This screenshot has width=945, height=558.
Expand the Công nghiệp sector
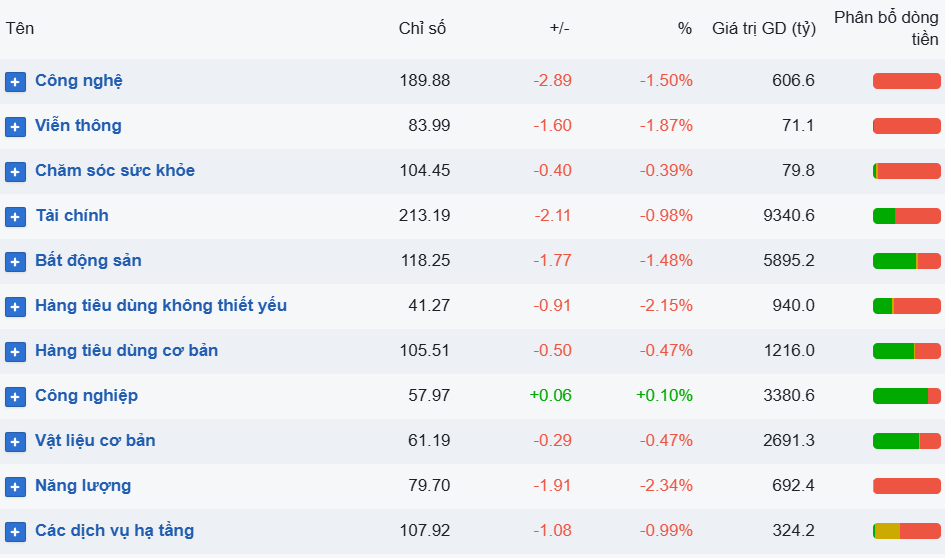pyautogui.click(x=15, y=397)
